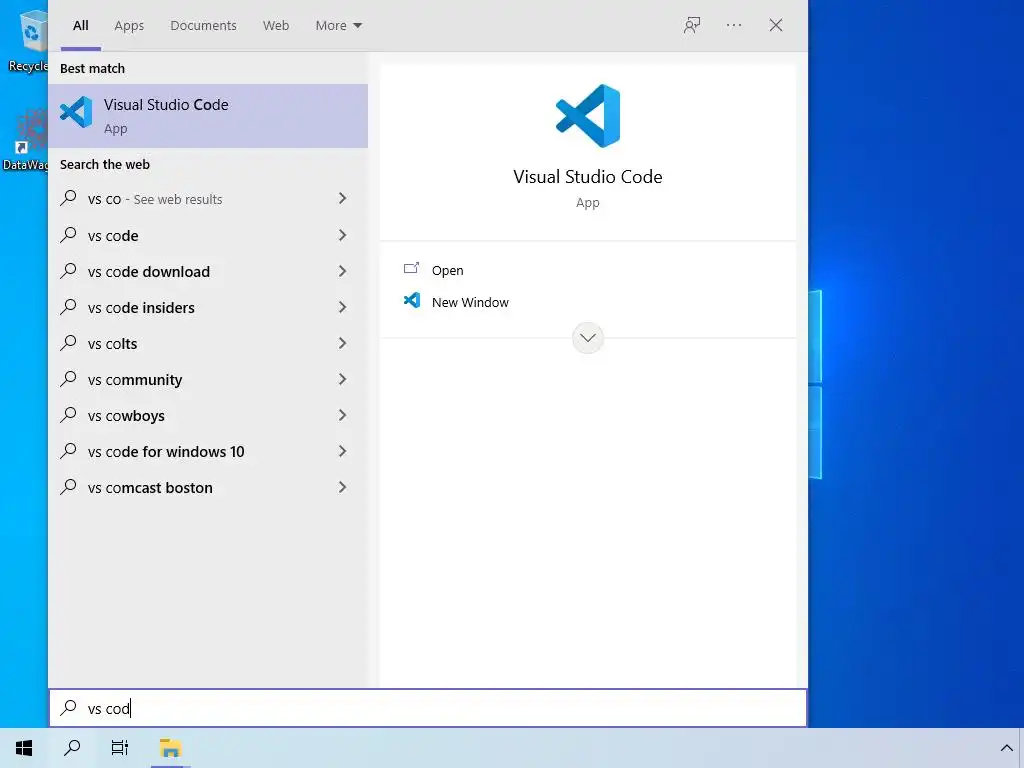The width and height of the screenshot is (1024, 768).
Task: Expand arrow for 'vs cowboys'
Action: (342, 415)
